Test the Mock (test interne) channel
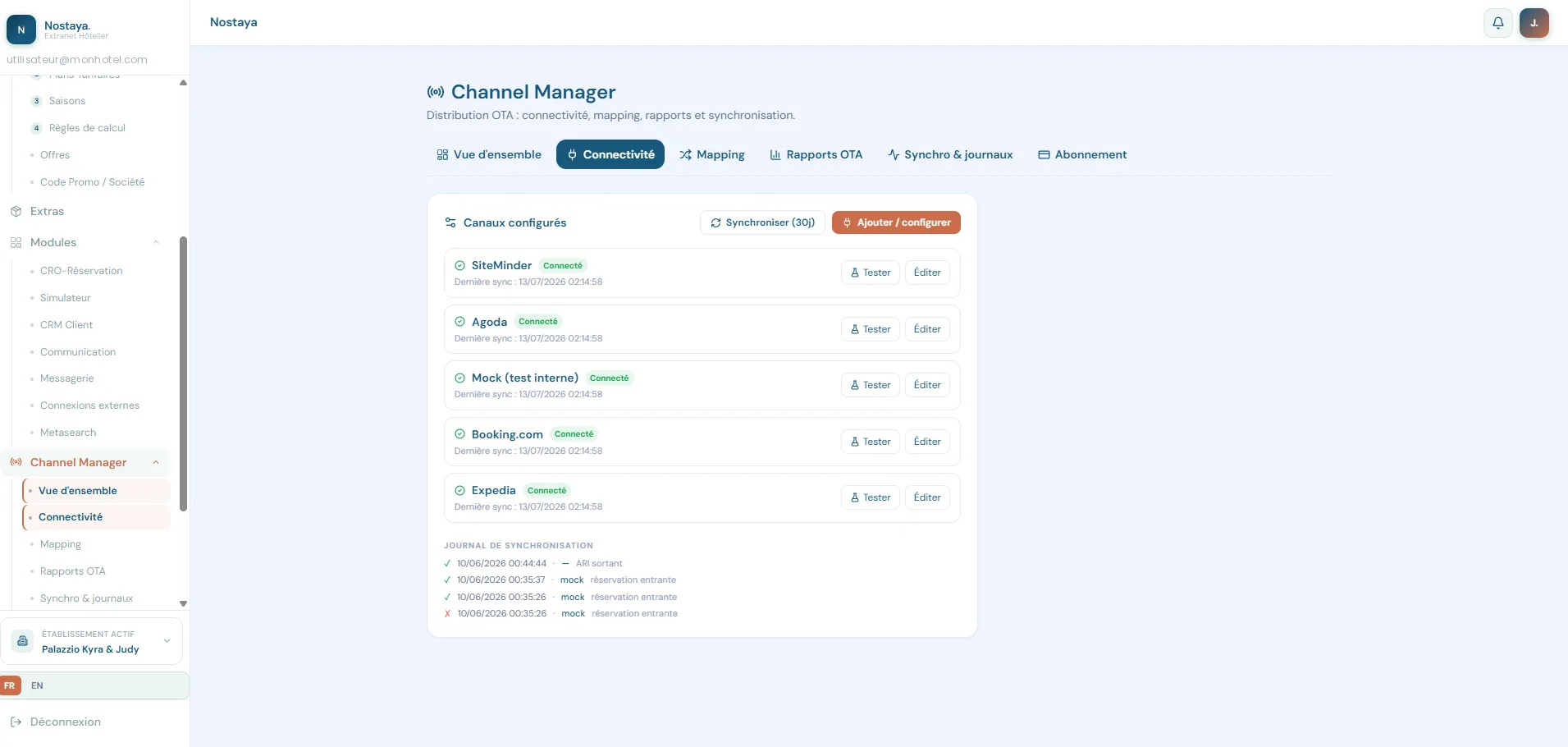The image size is (1568, 747). [x=871, y=385]
